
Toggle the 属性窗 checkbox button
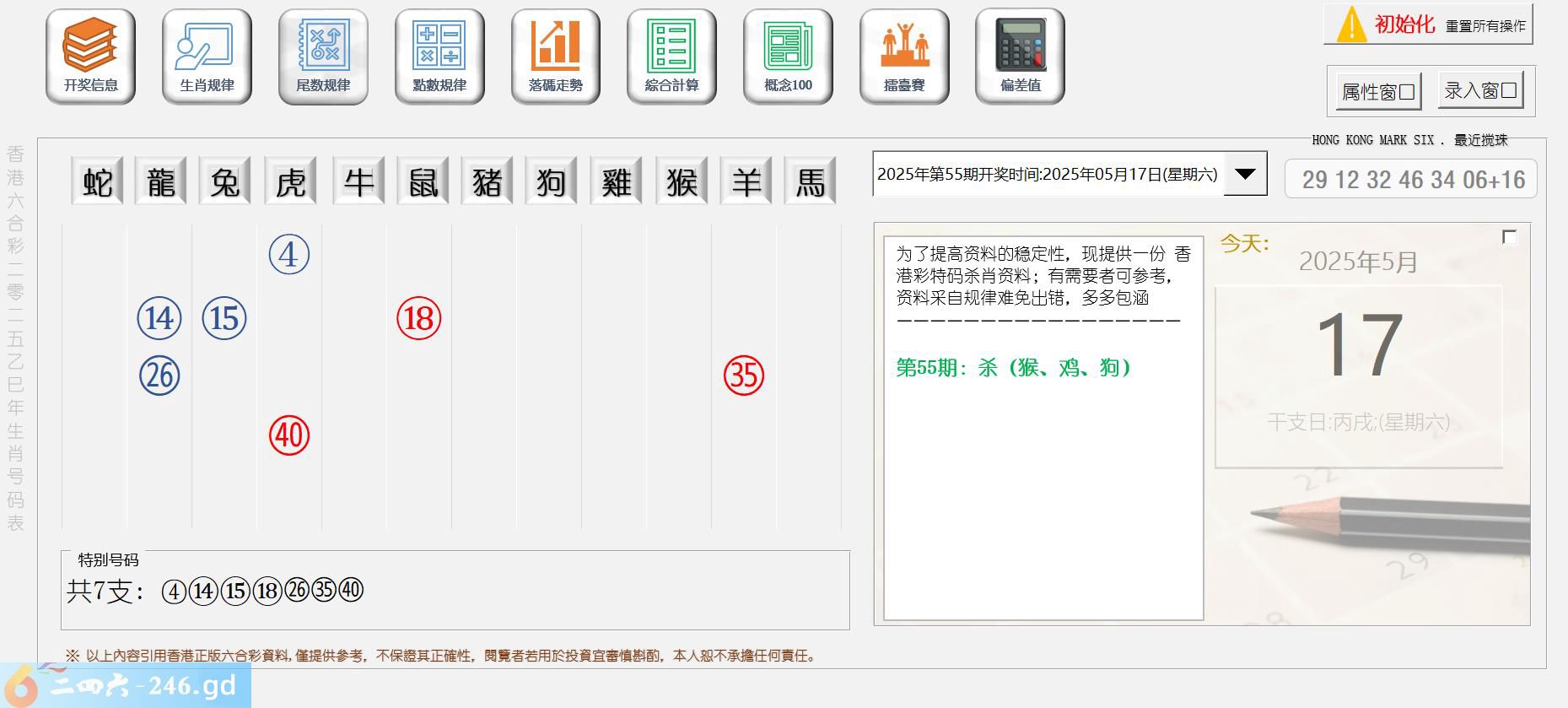tap(1378, 91)
